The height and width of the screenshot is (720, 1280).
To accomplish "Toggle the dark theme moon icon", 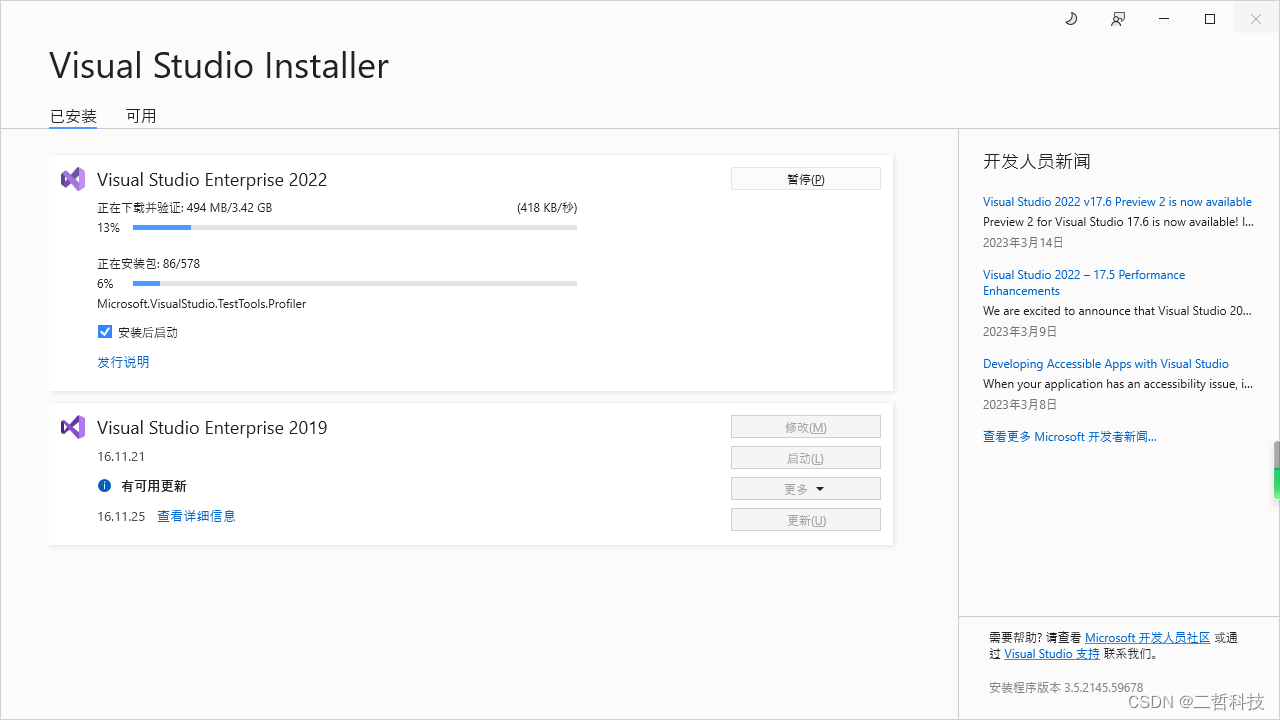I will tap(1071, 19).
